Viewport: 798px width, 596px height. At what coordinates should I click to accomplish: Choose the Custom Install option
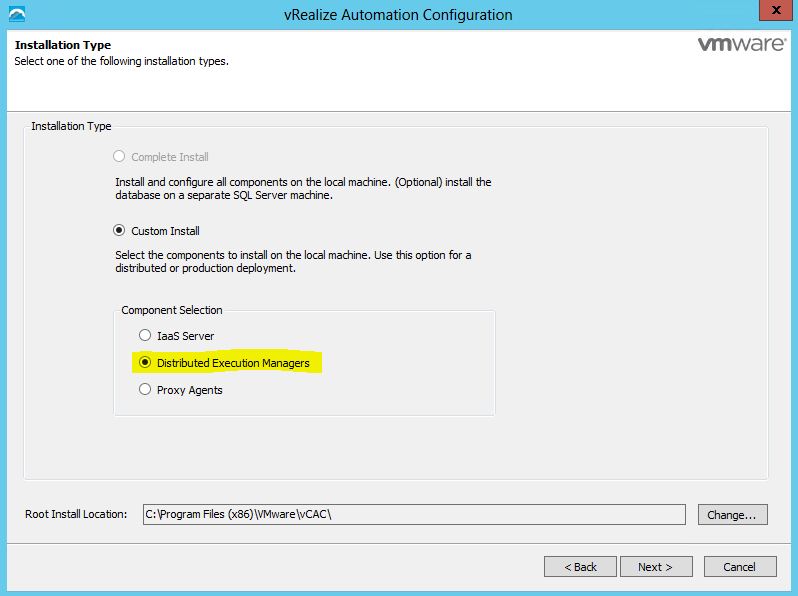[119, 231]
